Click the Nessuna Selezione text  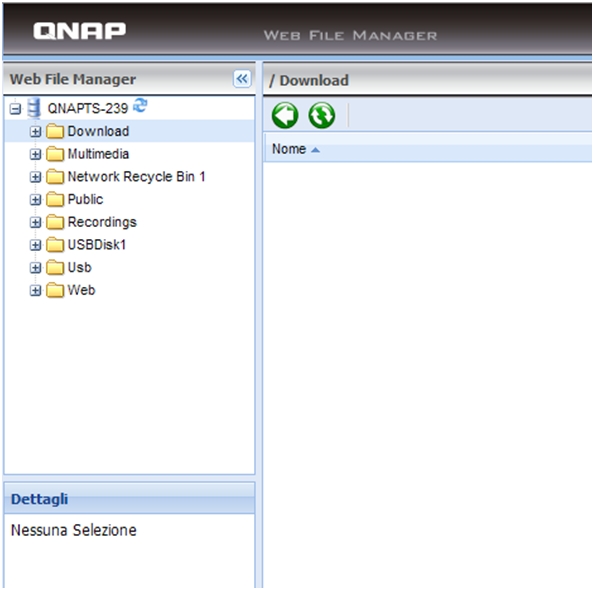click(73, 530)
